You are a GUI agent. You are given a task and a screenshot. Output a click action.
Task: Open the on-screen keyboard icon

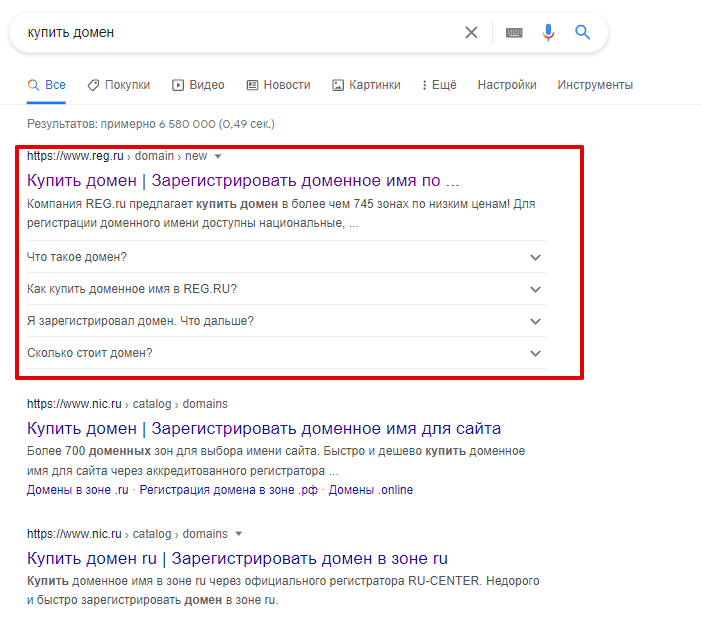coord(514,32)
